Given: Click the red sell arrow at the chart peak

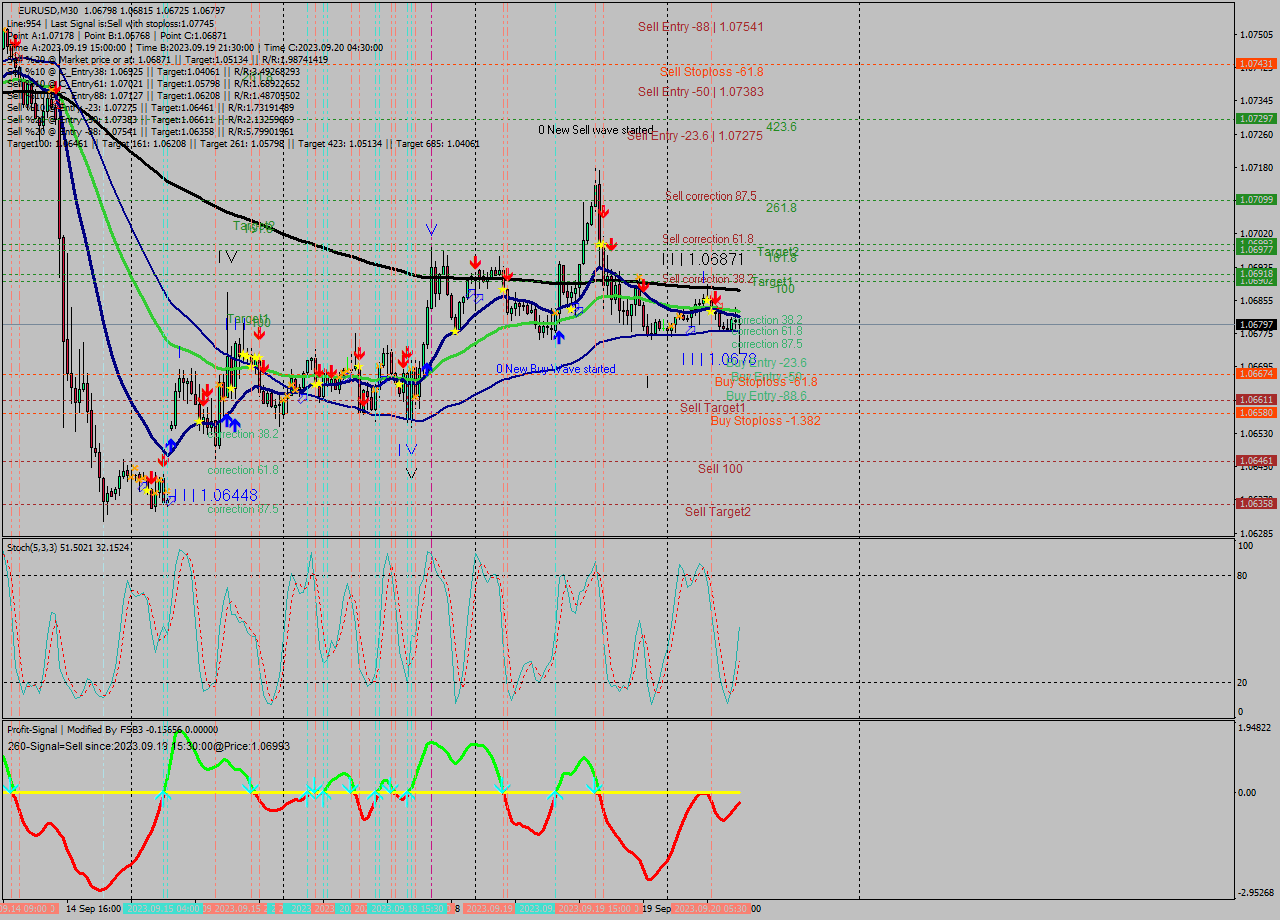Looking at the screenshot, I should pyautogui.click(x=605, y=213).
